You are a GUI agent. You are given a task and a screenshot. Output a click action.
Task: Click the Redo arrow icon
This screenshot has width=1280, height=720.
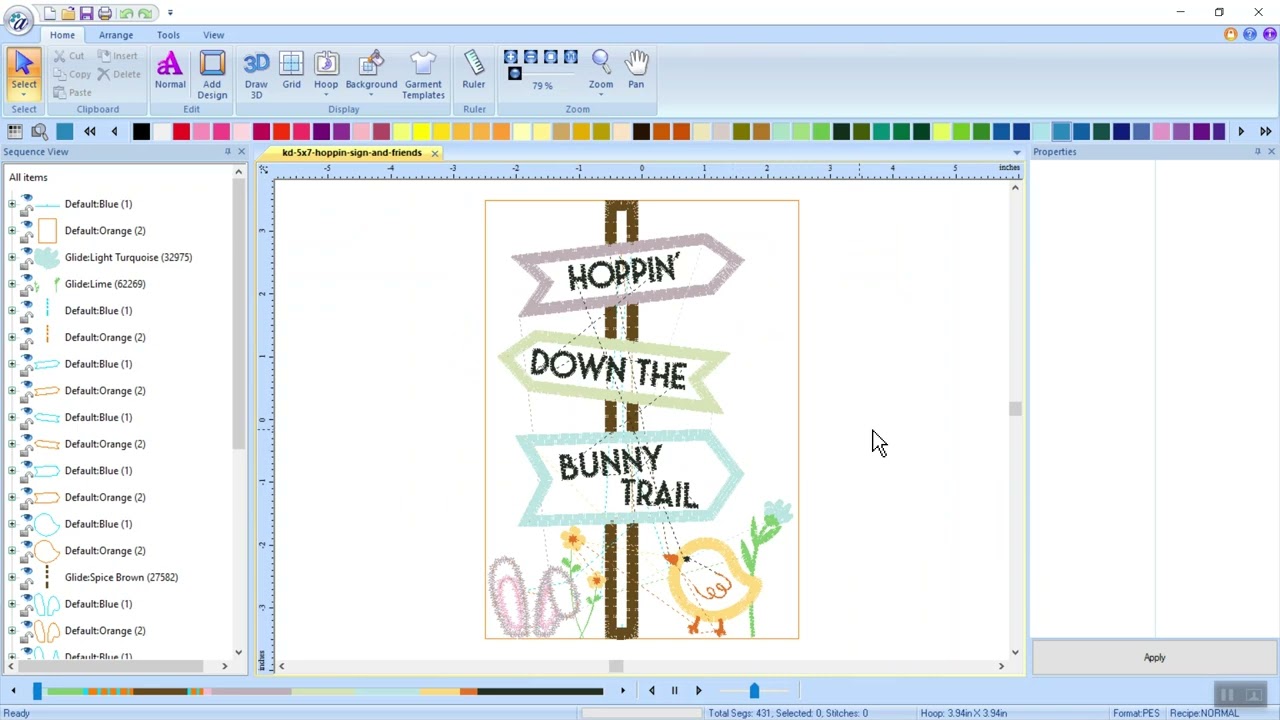tap(146, 13)
